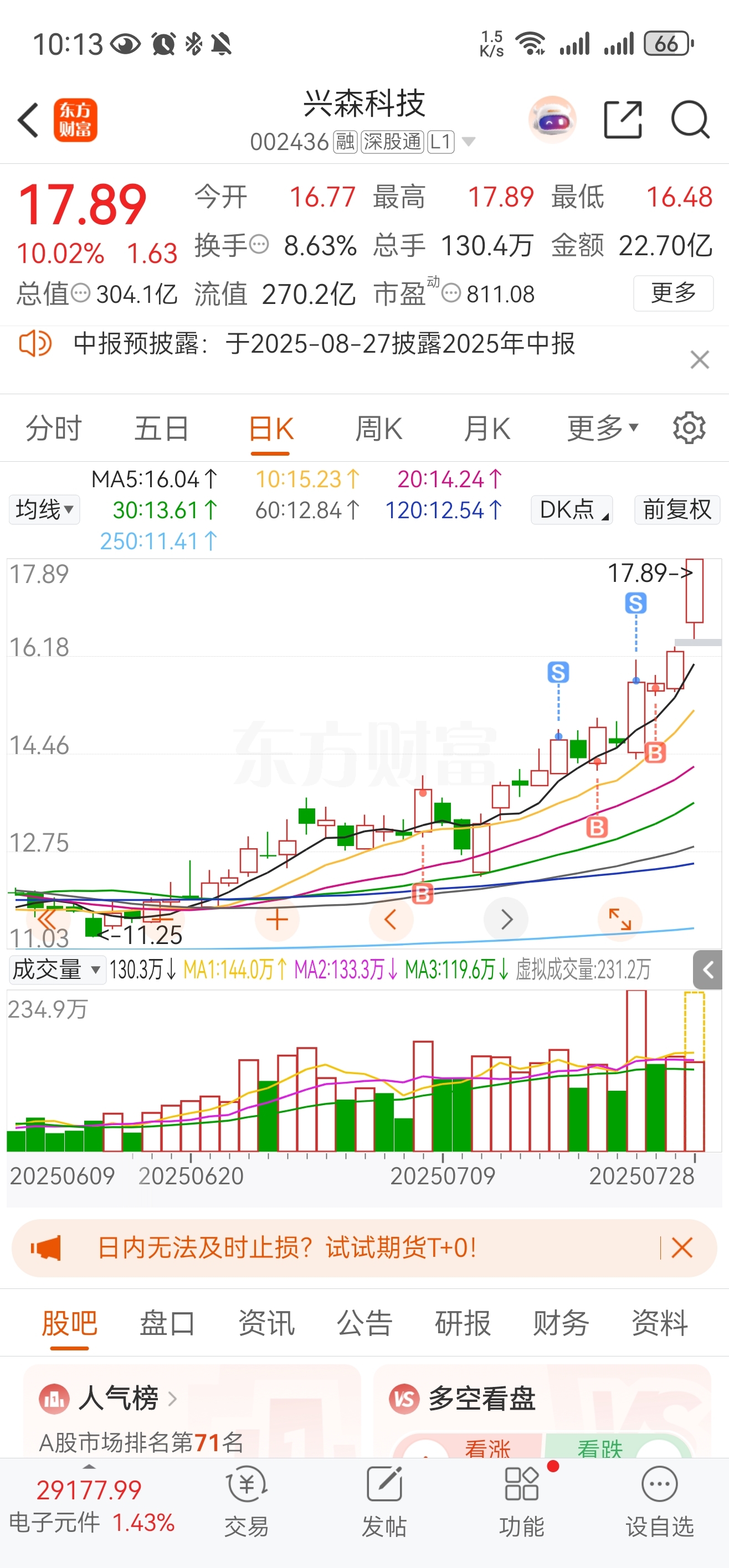Expand the 更多 chart period dropdown
The width and height of the screenshot is (729, 1568).
602,429
